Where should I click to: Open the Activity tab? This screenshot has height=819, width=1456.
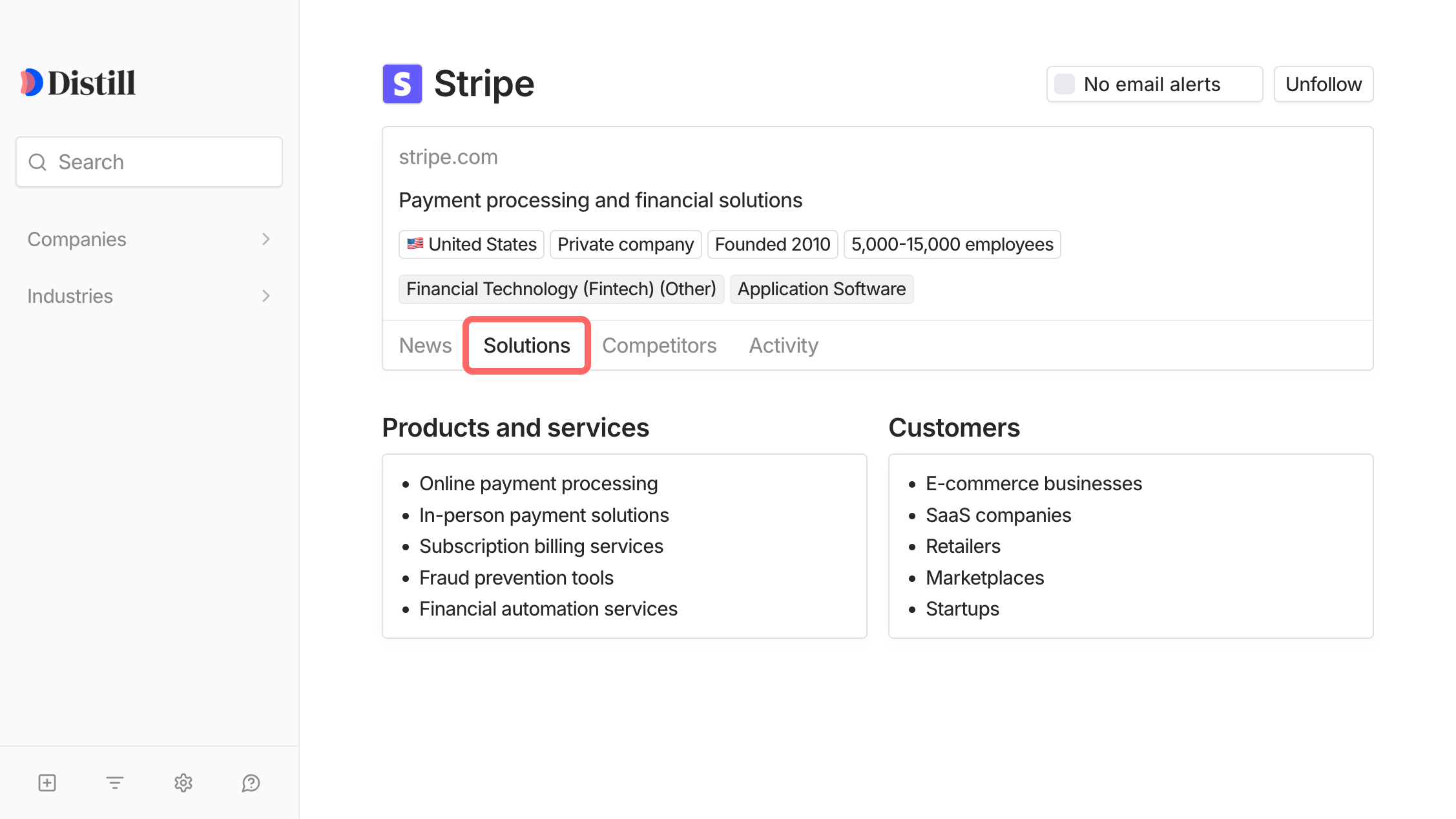pyautogui.click(x=783, y=345)
